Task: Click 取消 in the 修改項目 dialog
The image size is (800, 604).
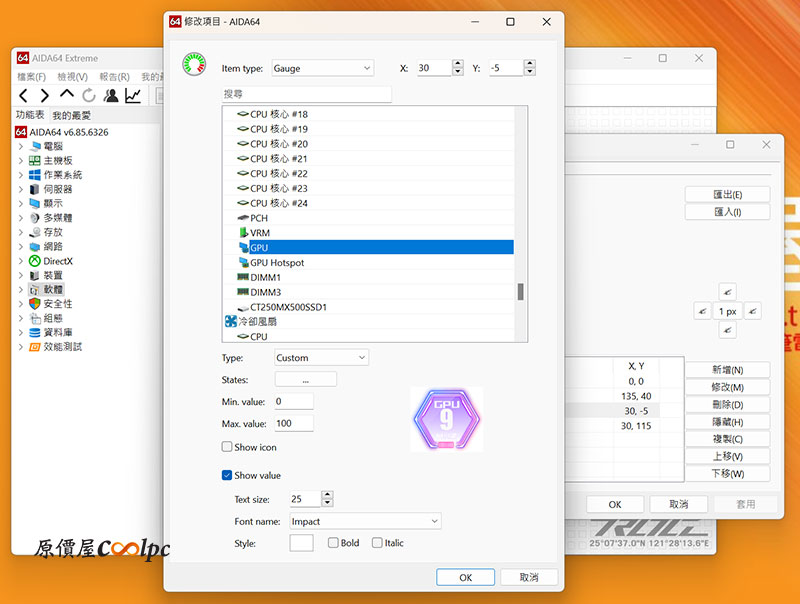Action: (x=529, y=577)
